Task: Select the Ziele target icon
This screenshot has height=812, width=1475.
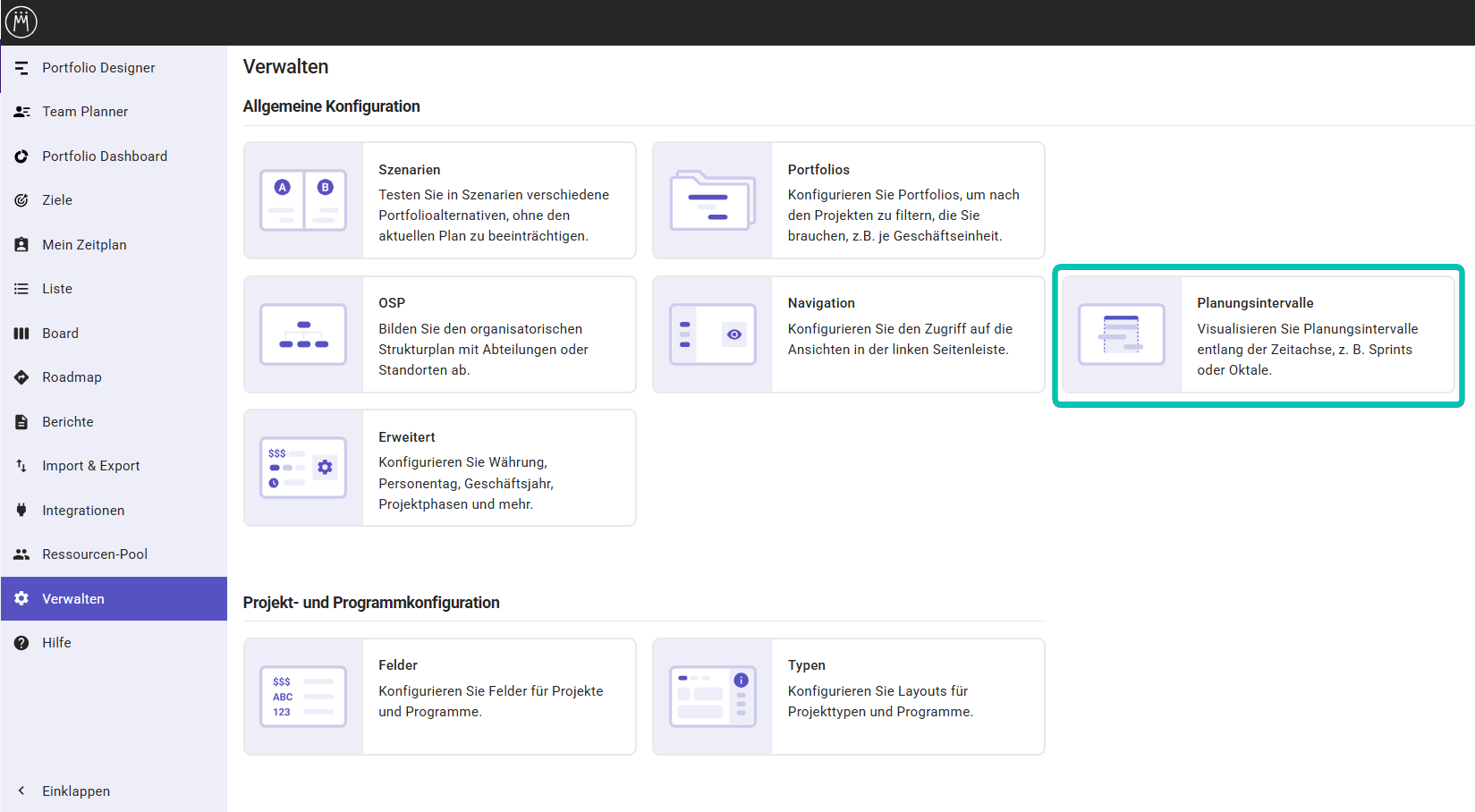Action: 21,200
